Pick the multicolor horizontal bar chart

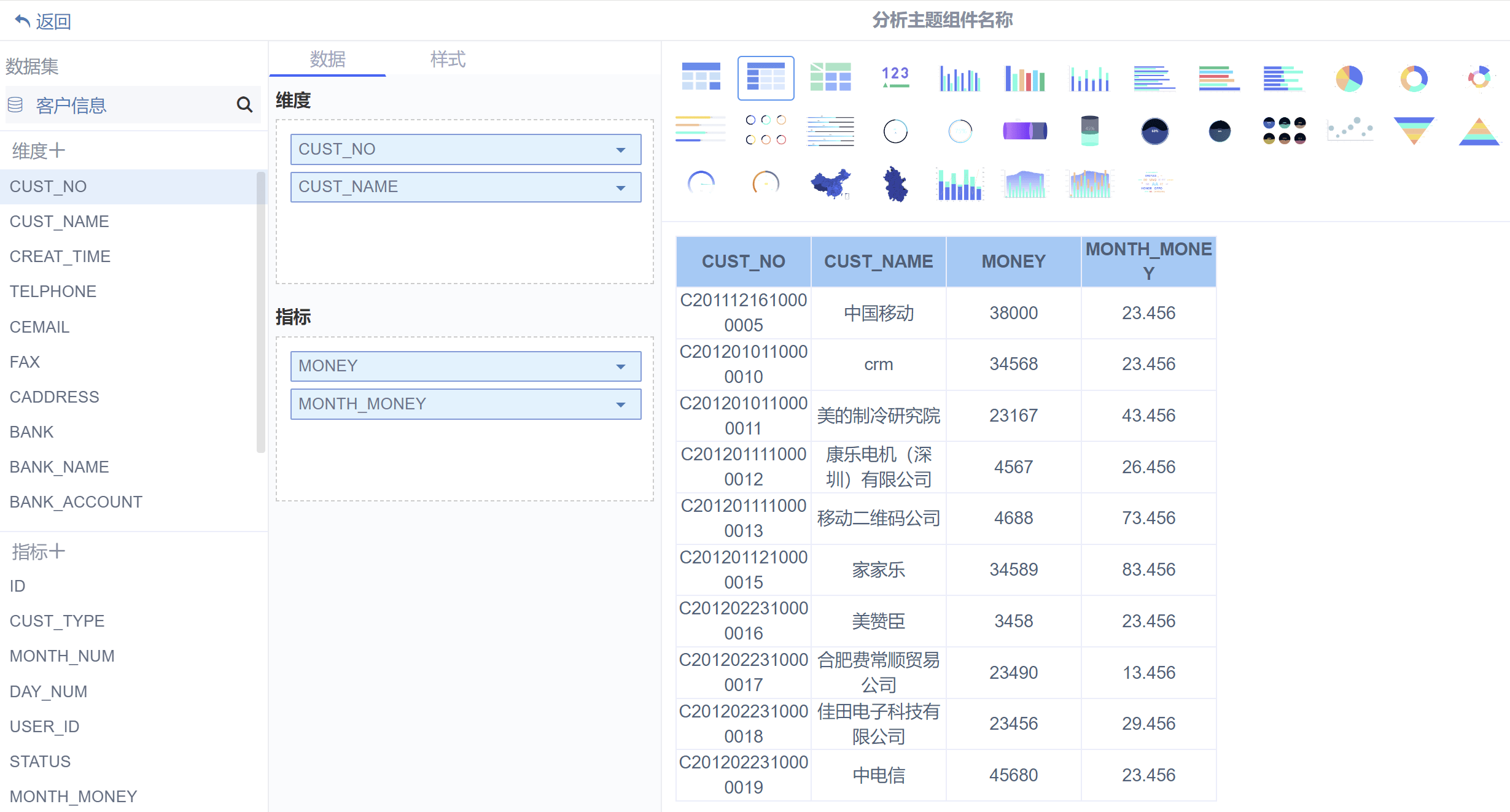(x=1219, y=78)
